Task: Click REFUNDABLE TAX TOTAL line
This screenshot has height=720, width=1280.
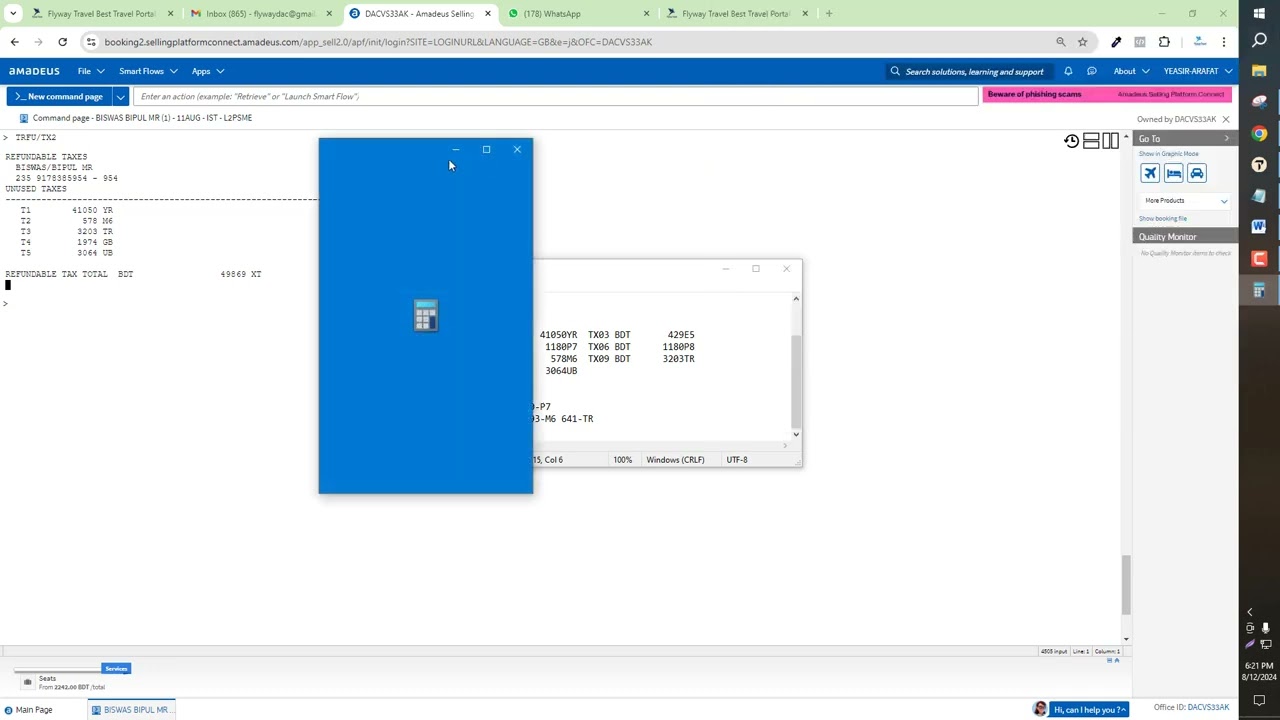Action: 133,274
